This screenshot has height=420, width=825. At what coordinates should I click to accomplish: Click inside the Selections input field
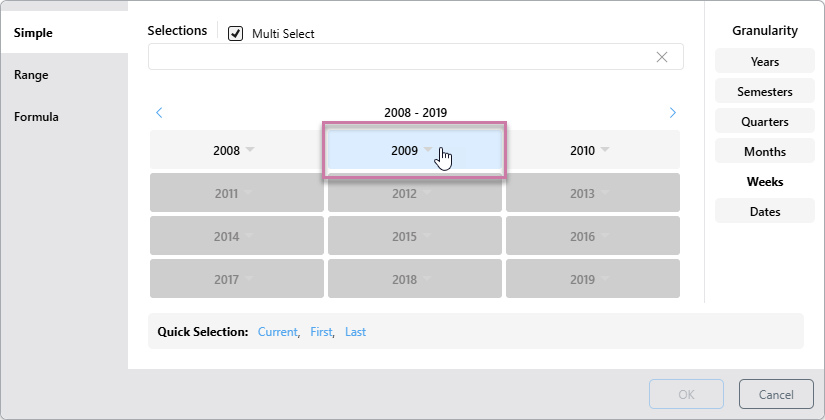point(400,57)
